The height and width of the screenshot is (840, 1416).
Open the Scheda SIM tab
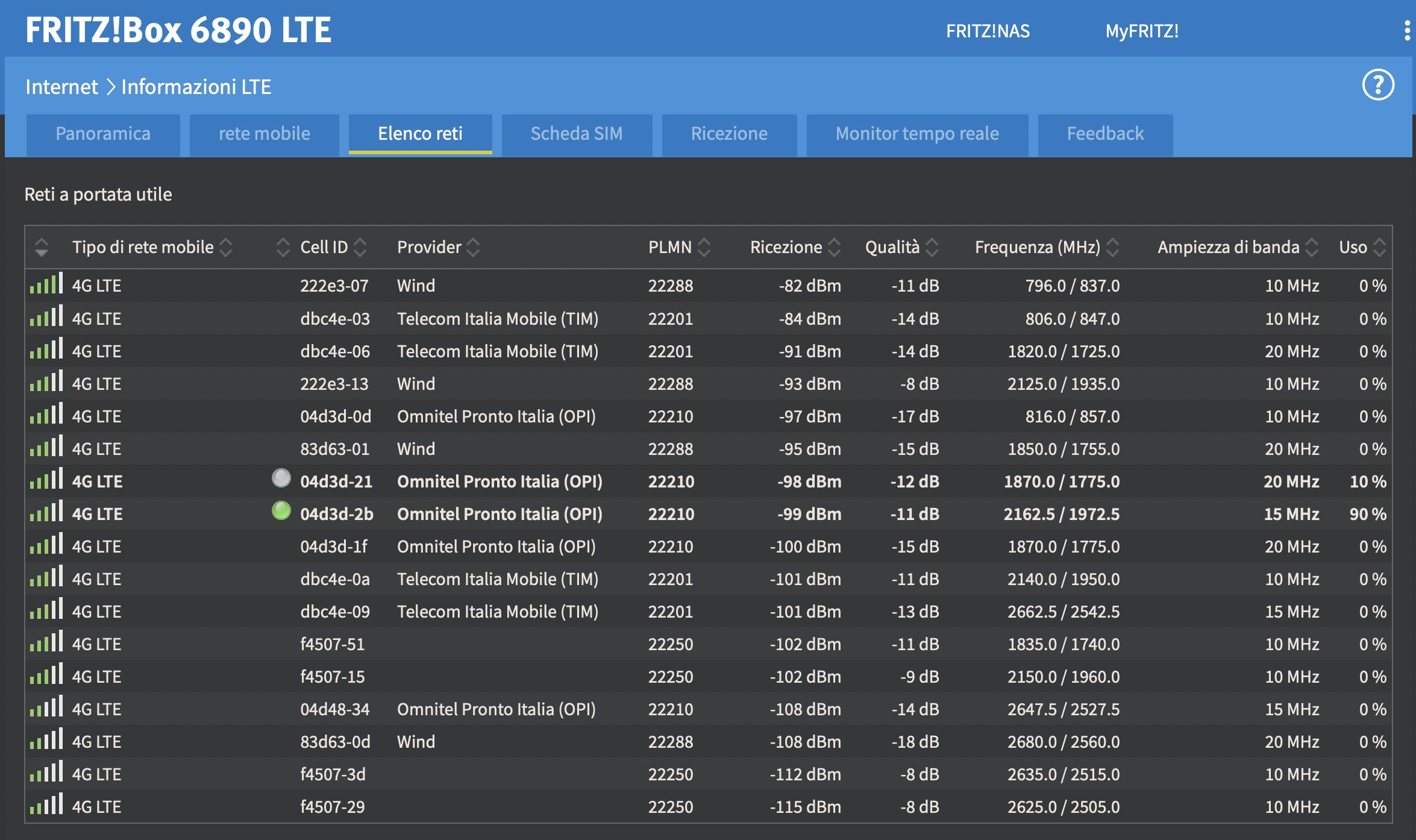point(576,134)
